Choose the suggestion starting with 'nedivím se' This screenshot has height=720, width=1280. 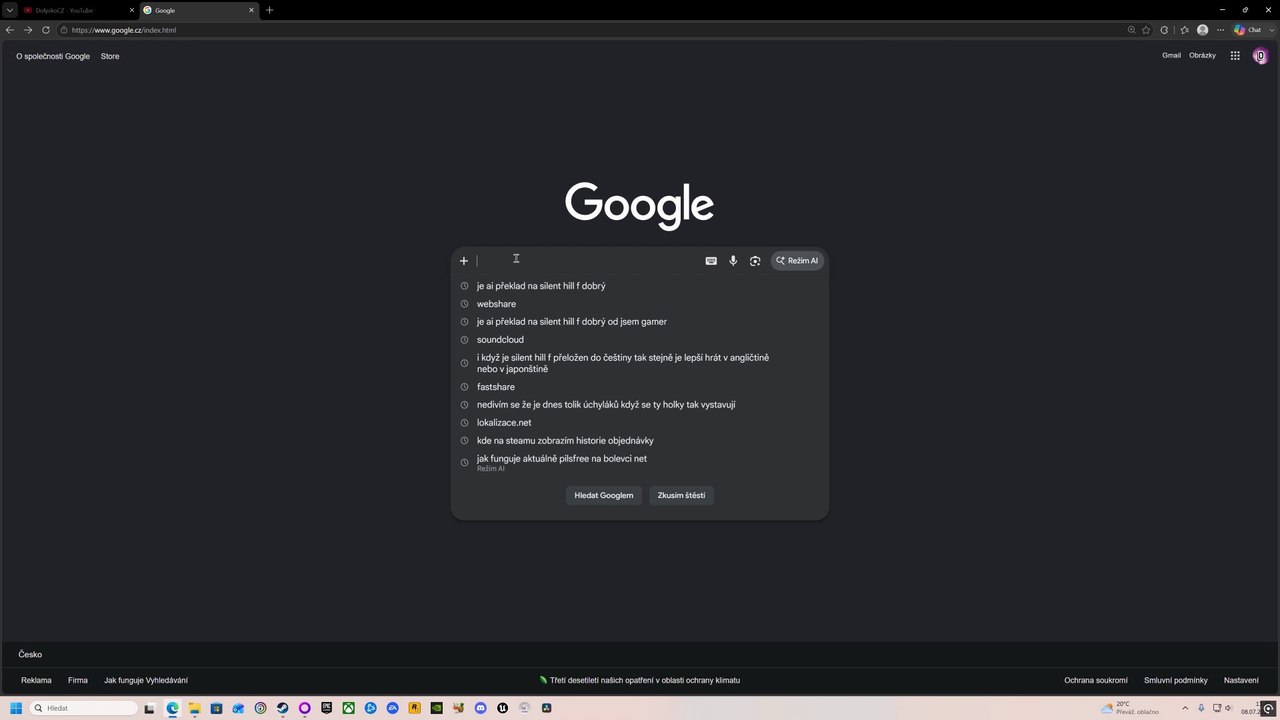pyautogui.click(x=640, y=405)
